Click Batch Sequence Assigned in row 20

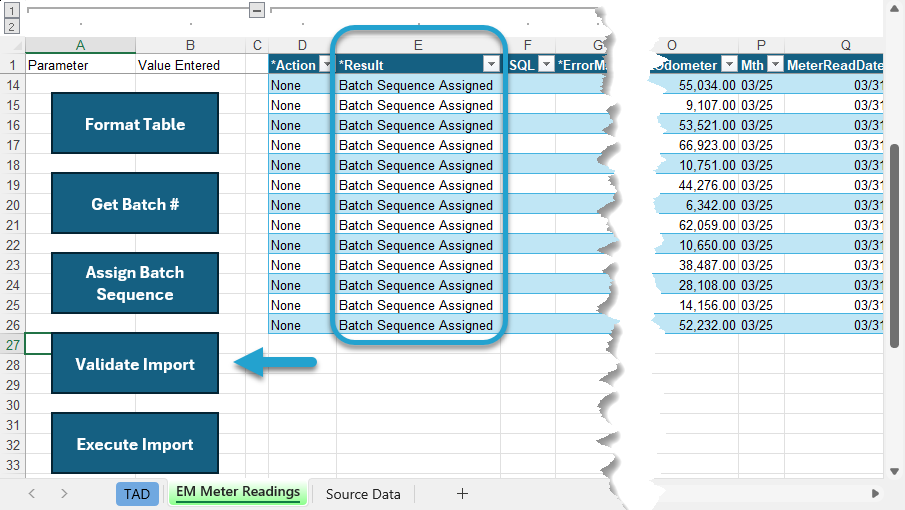pyautogui.click(x=416, y=205)
